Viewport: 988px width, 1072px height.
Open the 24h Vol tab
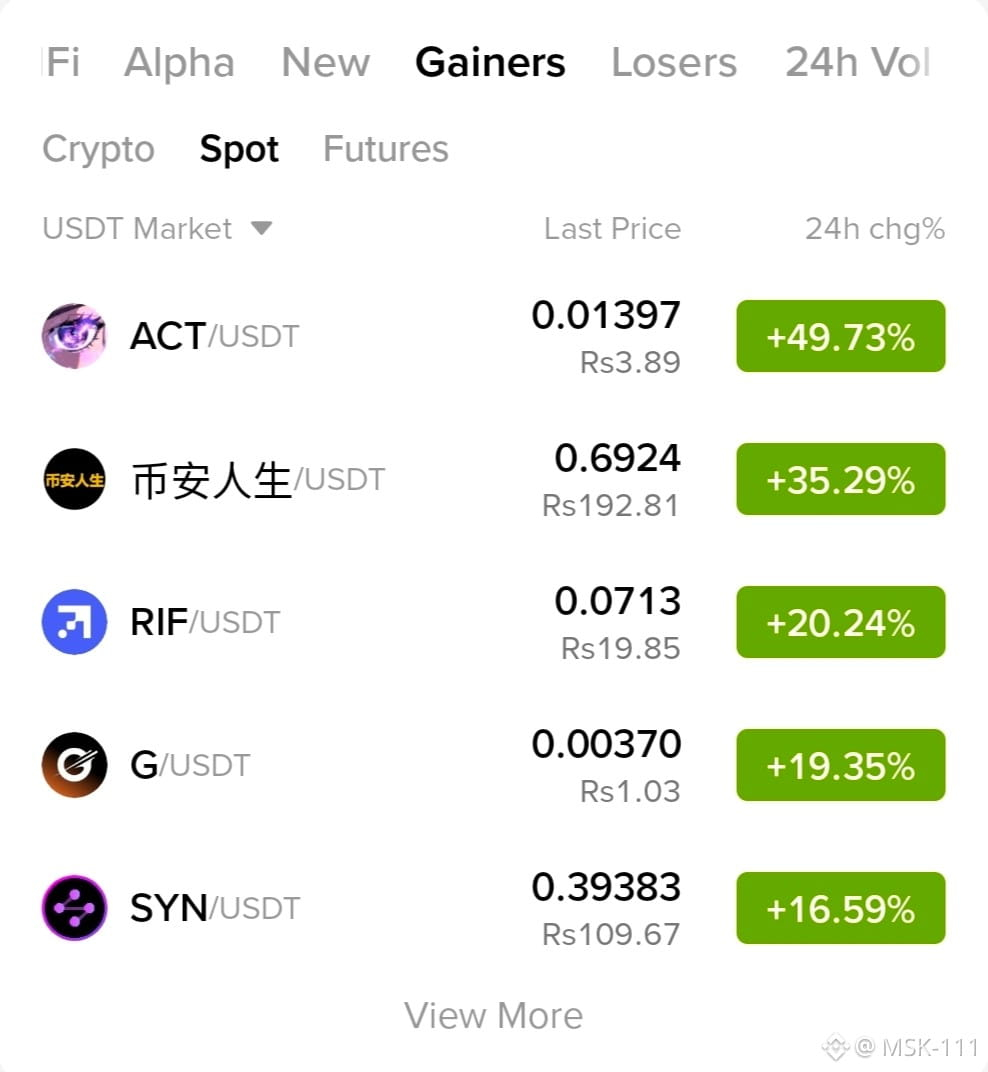[x=857, y=63]
